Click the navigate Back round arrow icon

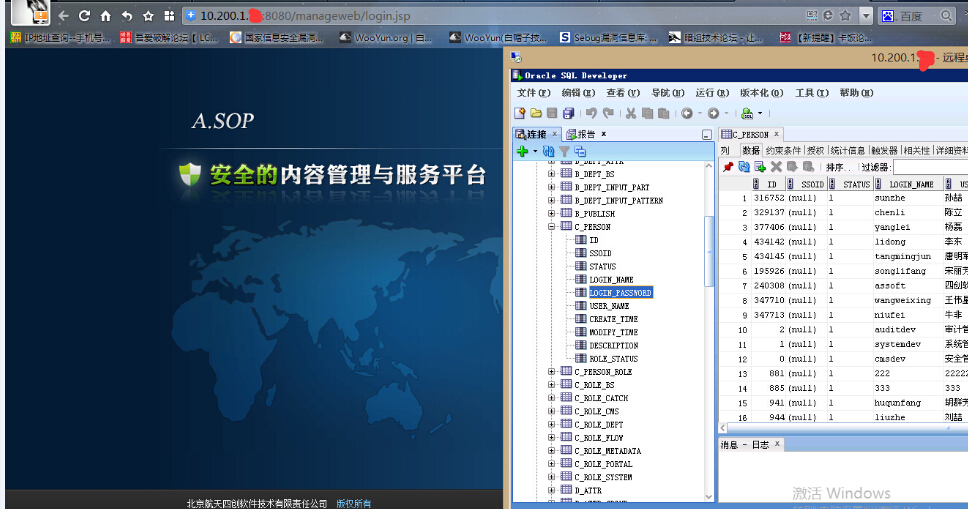tap(686, 113)
